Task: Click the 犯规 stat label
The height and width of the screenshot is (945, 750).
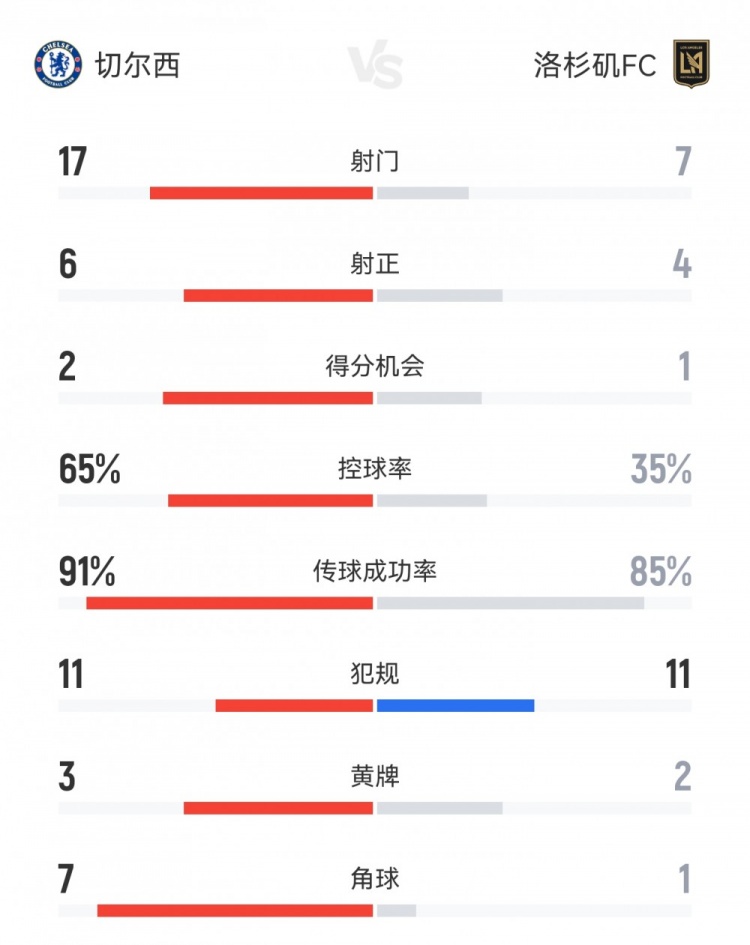Action: point(375,674)
